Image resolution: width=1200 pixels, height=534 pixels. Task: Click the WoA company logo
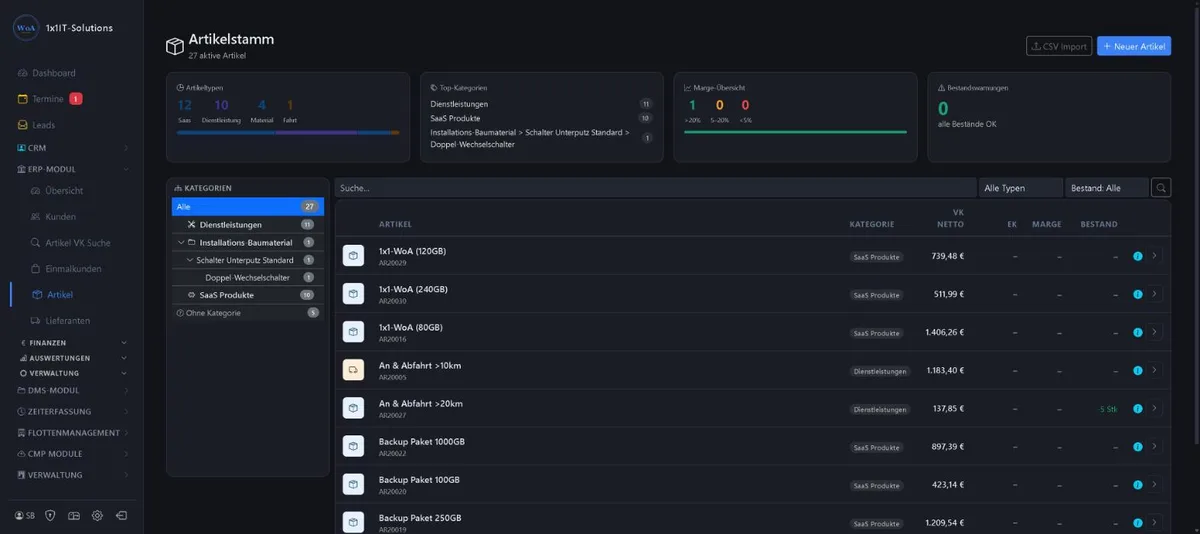25,28
